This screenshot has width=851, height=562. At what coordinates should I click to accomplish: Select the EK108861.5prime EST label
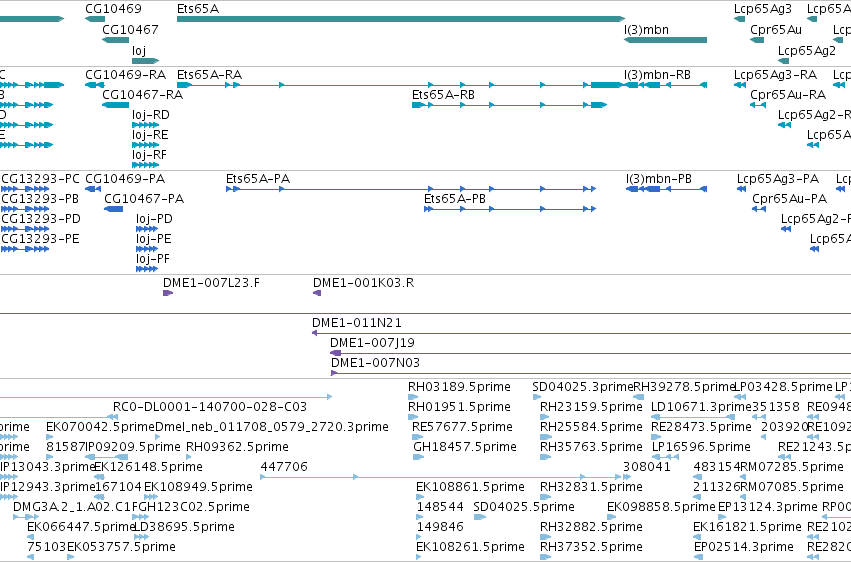point(470,487)
